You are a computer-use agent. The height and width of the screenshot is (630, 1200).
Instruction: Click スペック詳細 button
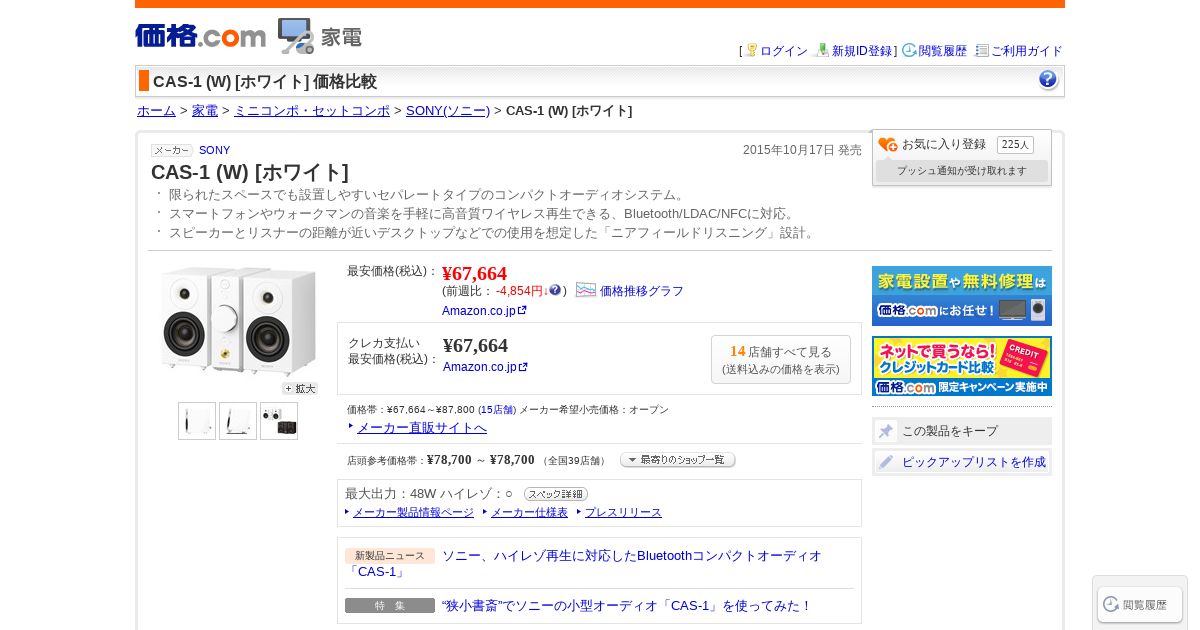pos(556,494)
